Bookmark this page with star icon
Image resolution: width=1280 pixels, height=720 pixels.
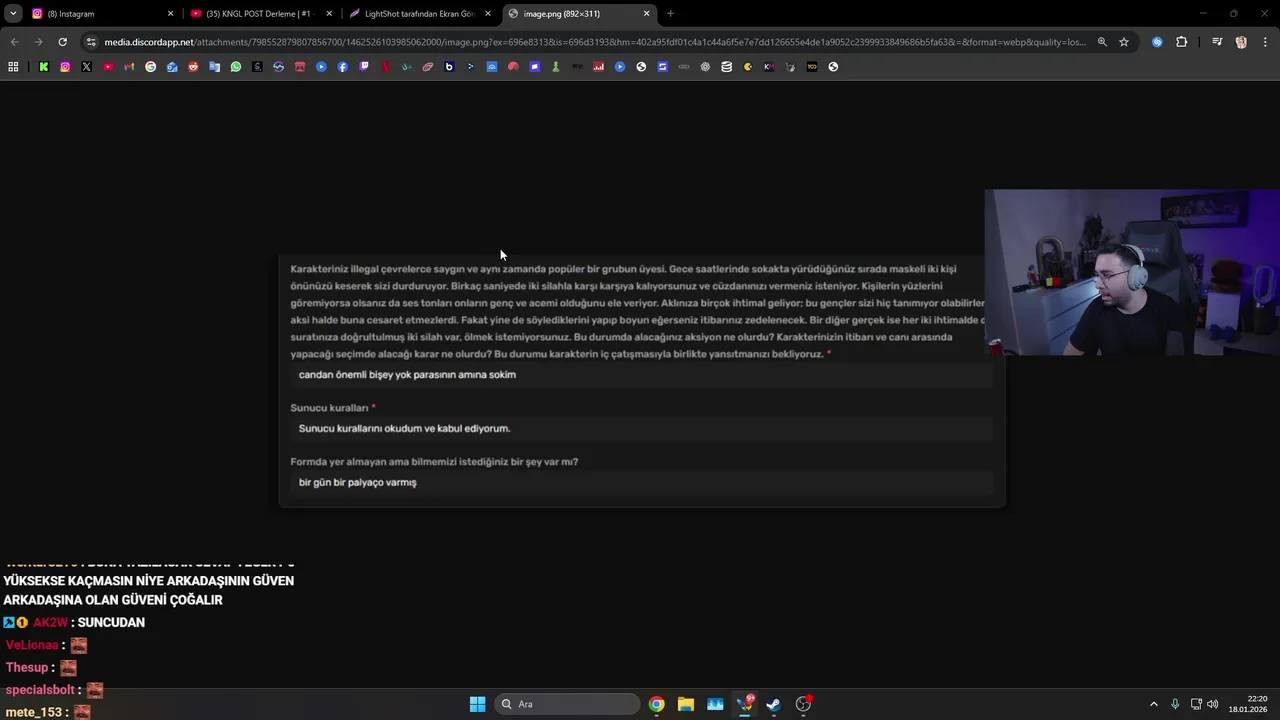(x=1124, y=42)
